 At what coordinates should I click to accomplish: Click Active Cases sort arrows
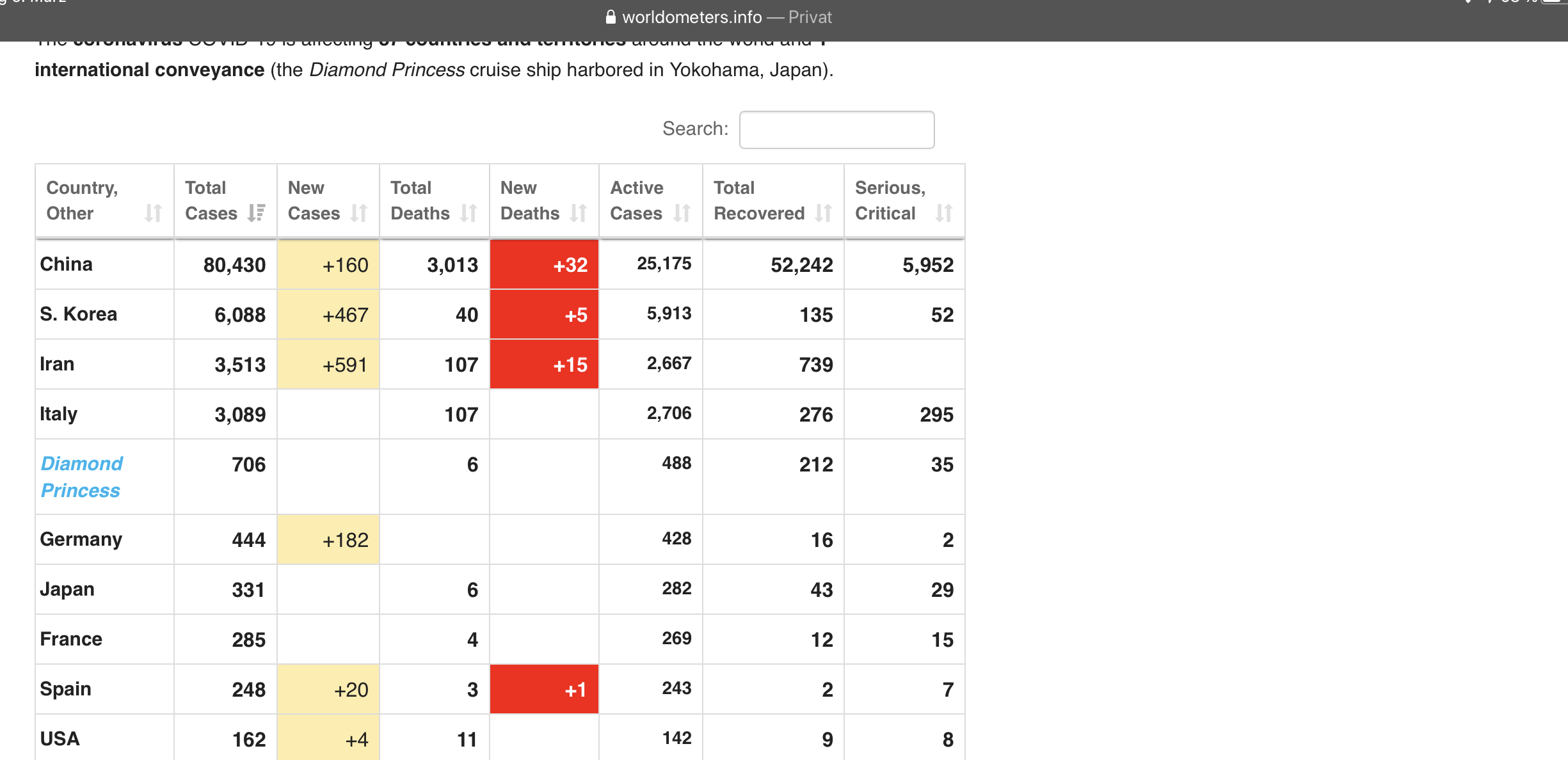682,213
